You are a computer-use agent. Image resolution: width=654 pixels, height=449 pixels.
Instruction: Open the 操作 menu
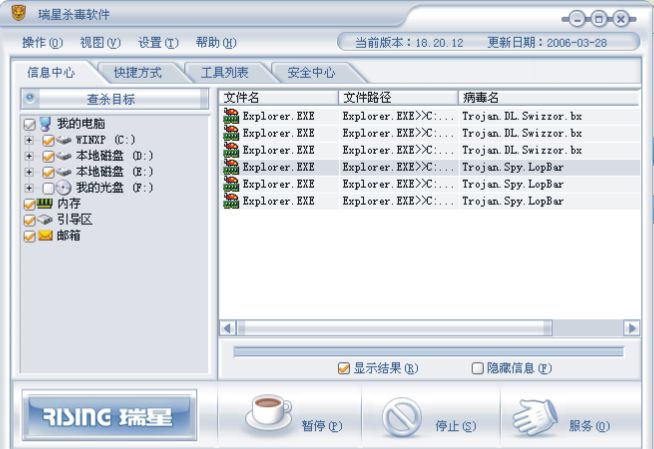[x=42, y=43]
